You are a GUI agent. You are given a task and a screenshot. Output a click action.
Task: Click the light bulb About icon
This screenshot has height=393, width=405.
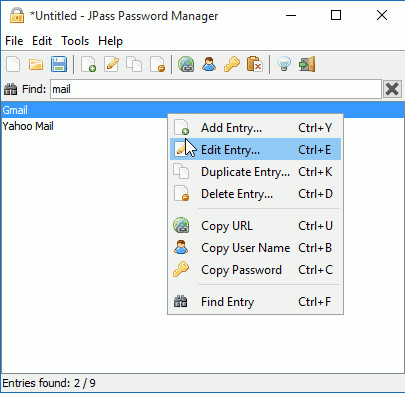[x=284, y=64]
